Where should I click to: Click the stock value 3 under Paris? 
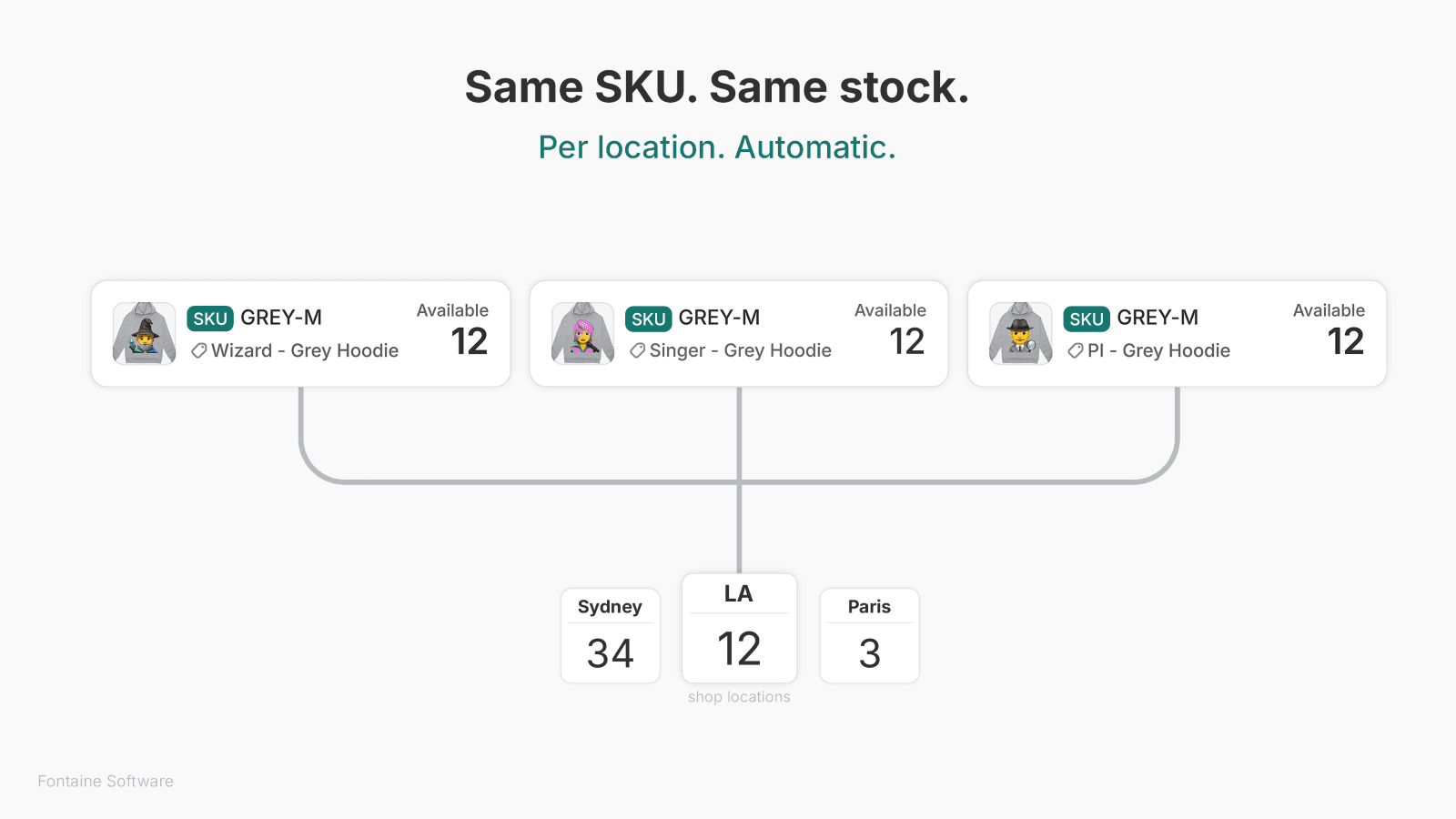pos(869,652)
